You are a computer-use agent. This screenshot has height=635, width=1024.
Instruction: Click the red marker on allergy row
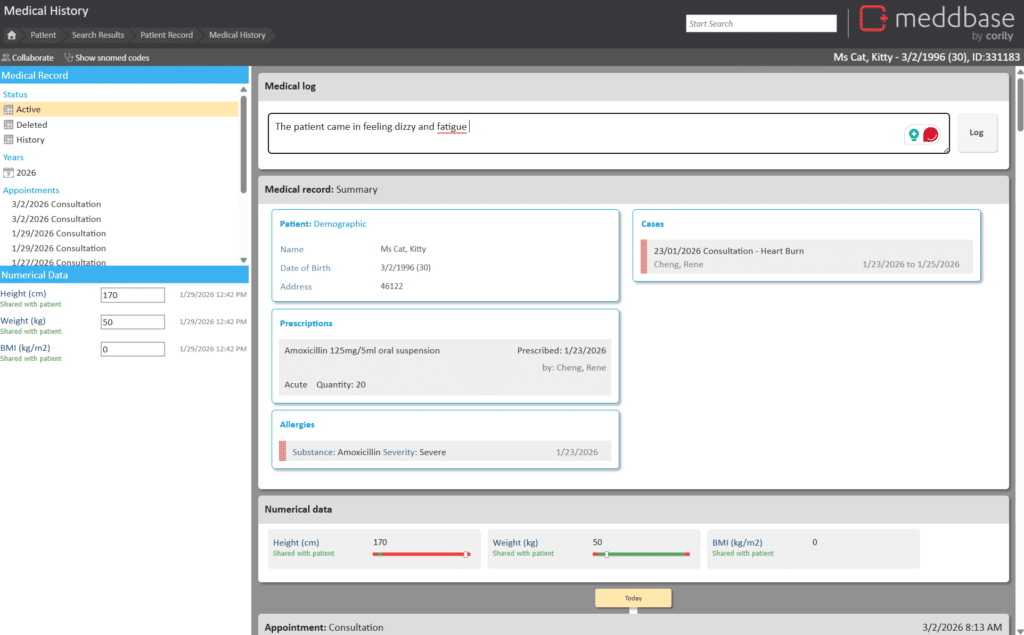(283, 451)
